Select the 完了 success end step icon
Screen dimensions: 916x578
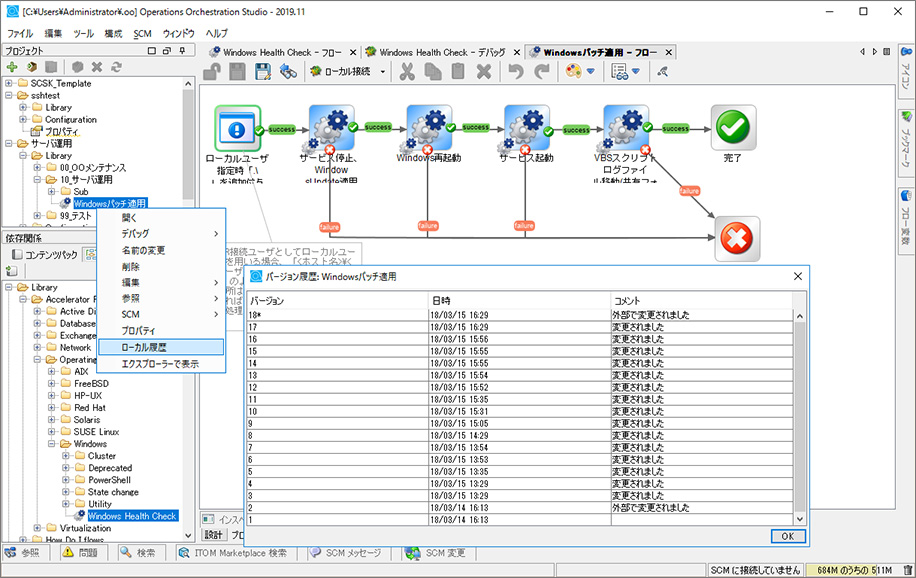[733, 128]
